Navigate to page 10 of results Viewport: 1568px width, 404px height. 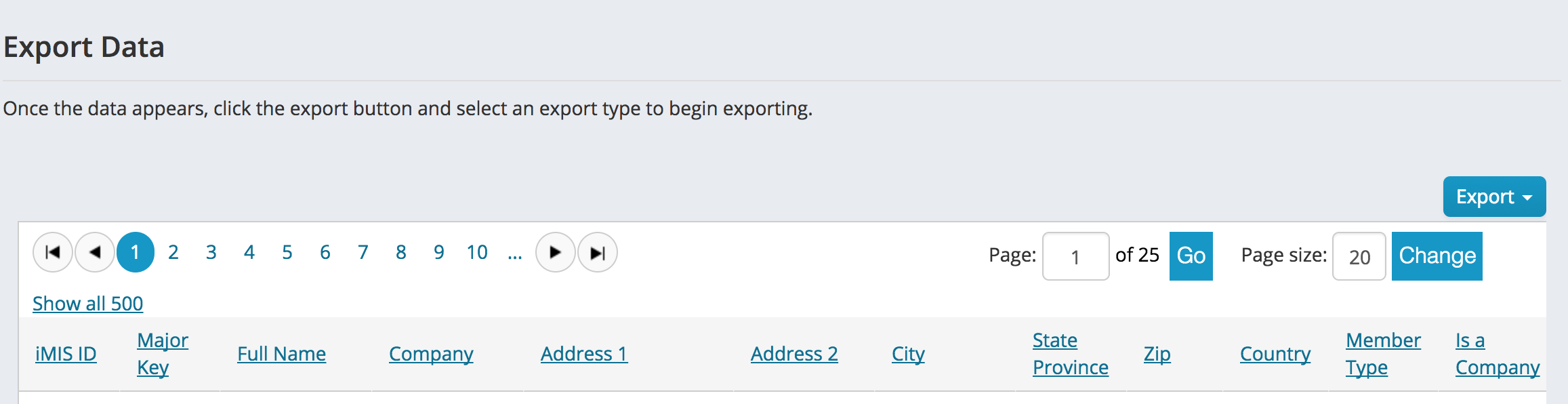(x=477, y=252)
